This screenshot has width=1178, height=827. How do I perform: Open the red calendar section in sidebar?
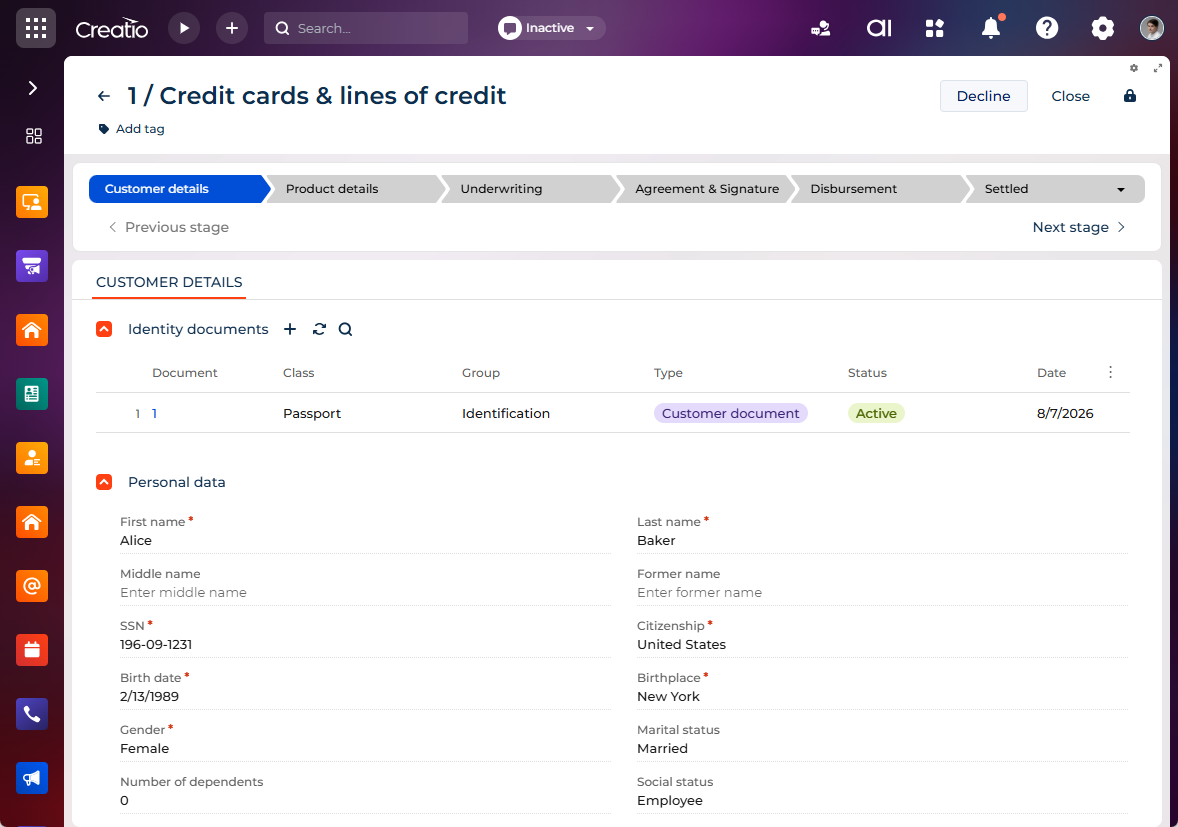pos(32,650)
